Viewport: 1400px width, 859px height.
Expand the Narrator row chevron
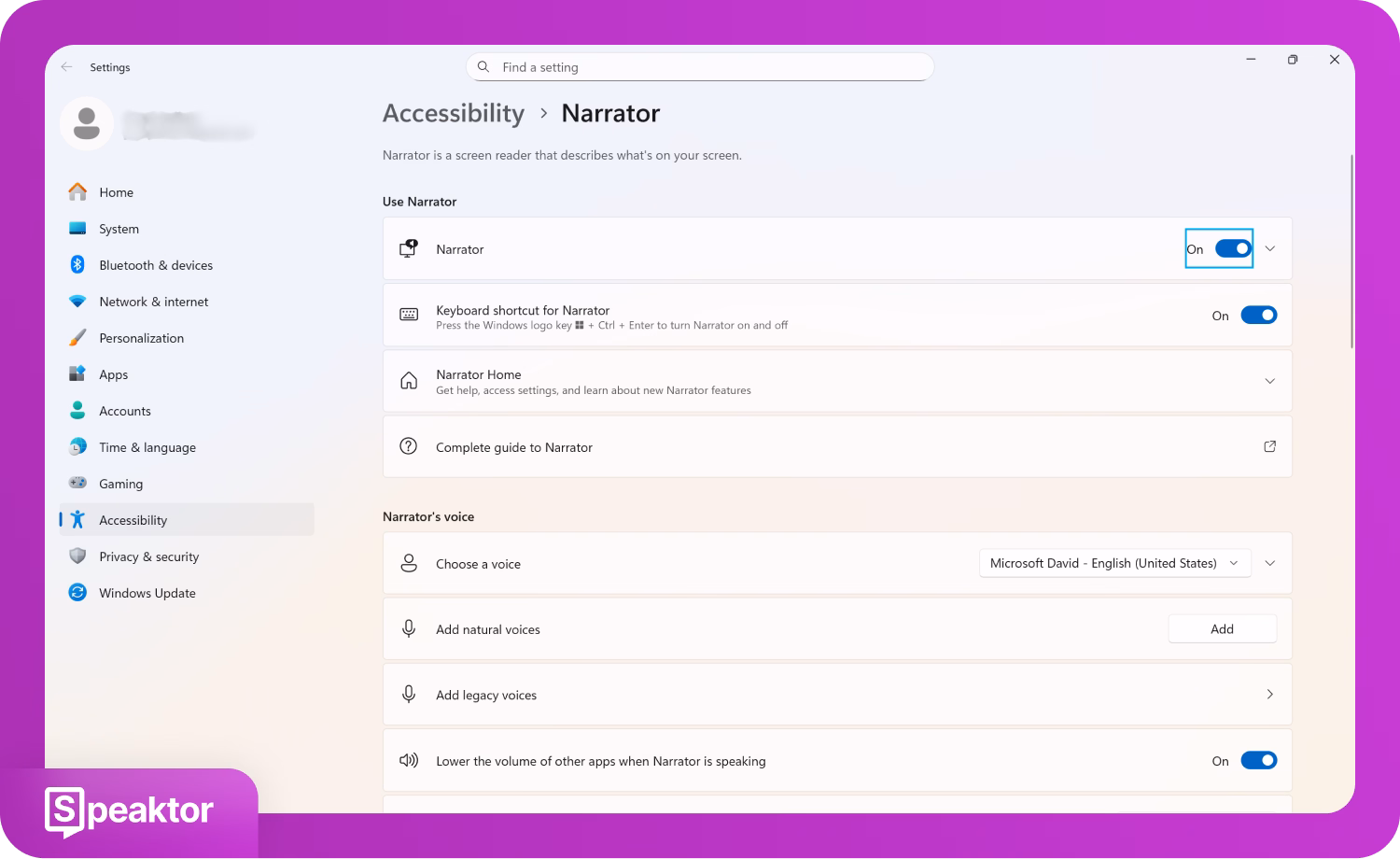[1269, 249]
